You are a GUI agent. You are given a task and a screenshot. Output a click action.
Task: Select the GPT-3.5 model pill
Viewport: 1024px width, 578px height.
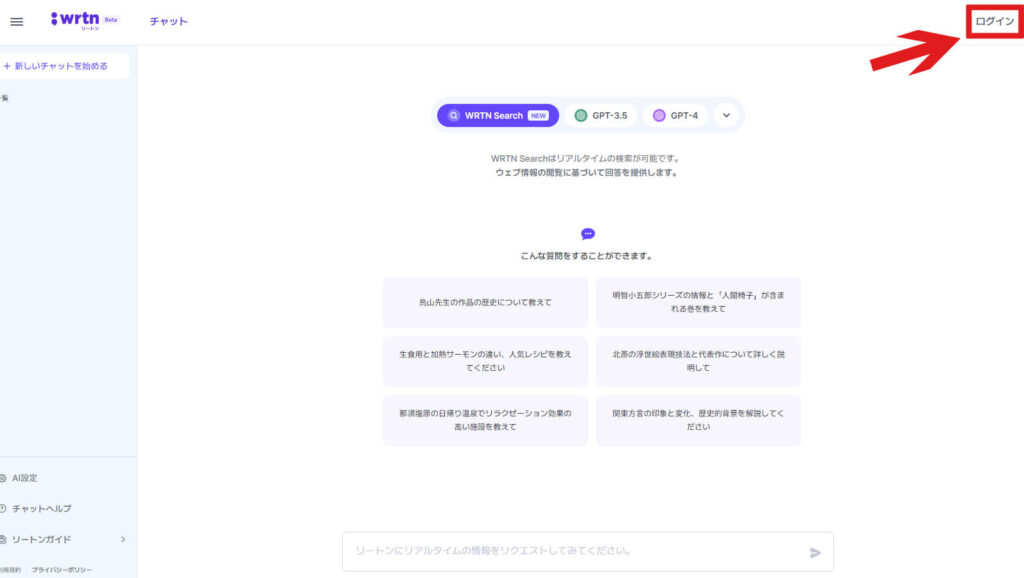pyautogui.click(x=603, y=115)
